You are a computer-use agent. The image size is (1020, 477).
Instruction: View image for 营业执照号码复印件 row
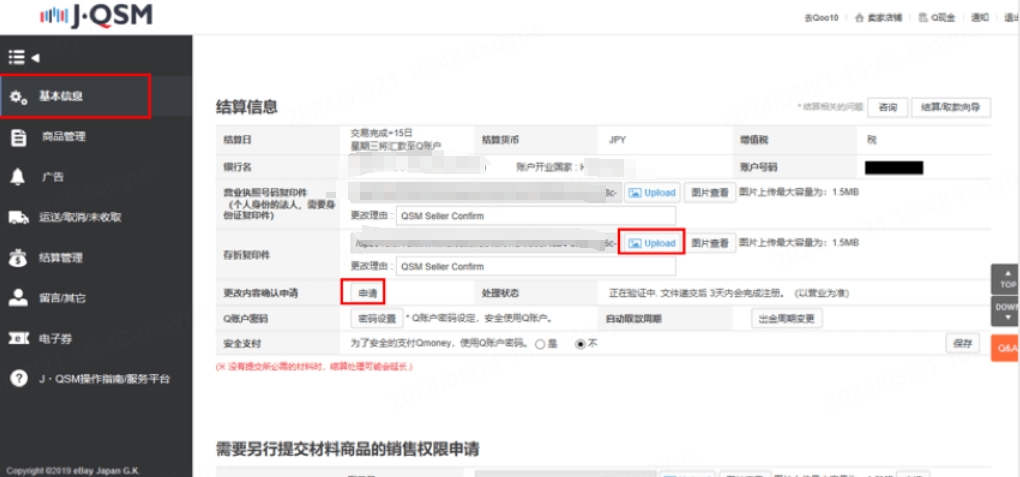coord(710,193)
